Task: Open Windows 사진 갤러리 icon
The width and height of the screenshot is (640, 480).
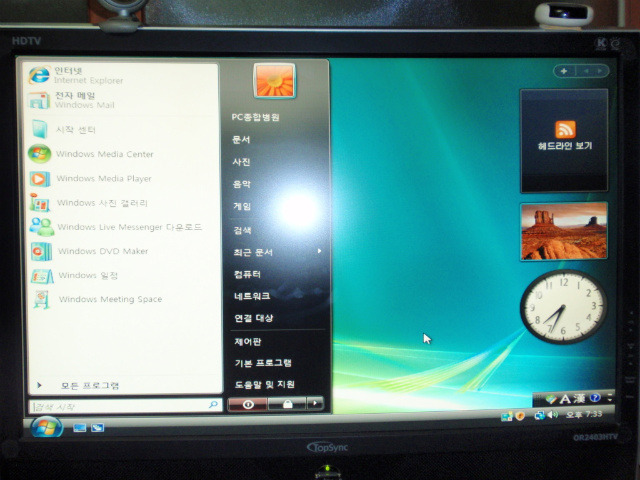Action: pos(40,203)
